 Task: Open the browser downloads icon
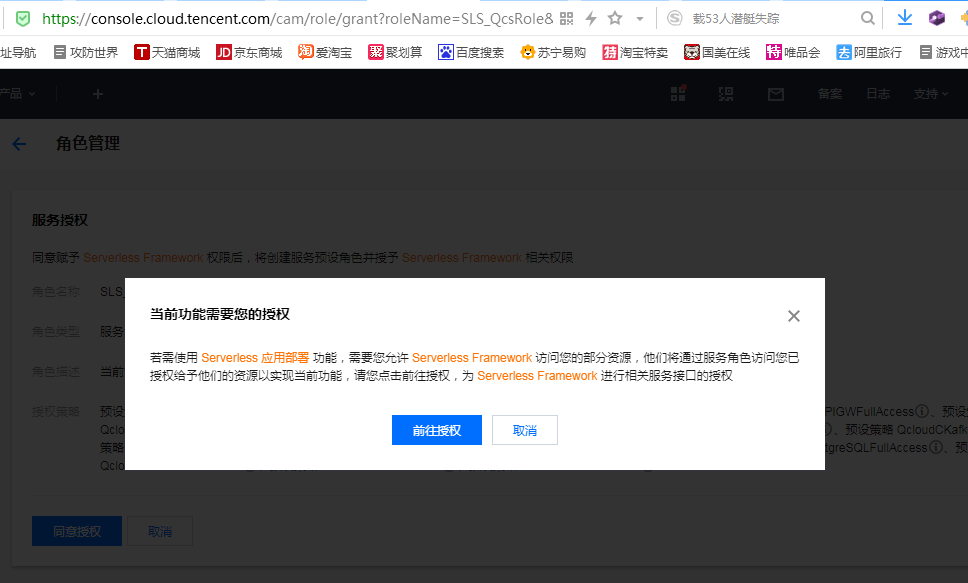coord(904,18)
